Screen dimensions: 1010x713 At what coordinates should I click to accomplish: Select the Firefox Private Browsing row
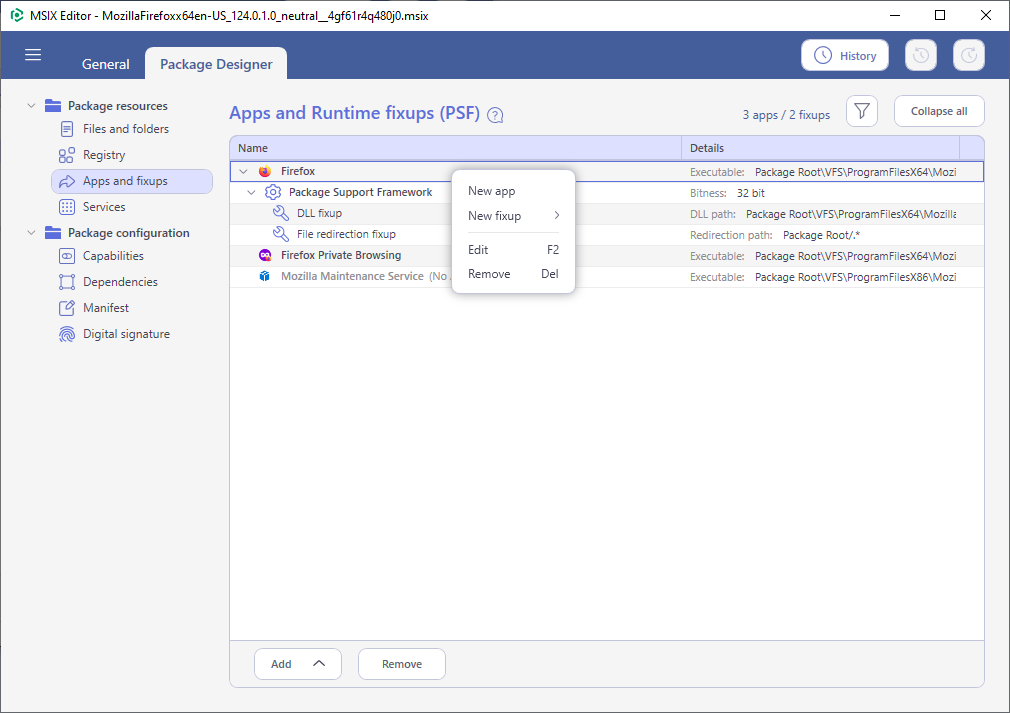tap(607, 256)
